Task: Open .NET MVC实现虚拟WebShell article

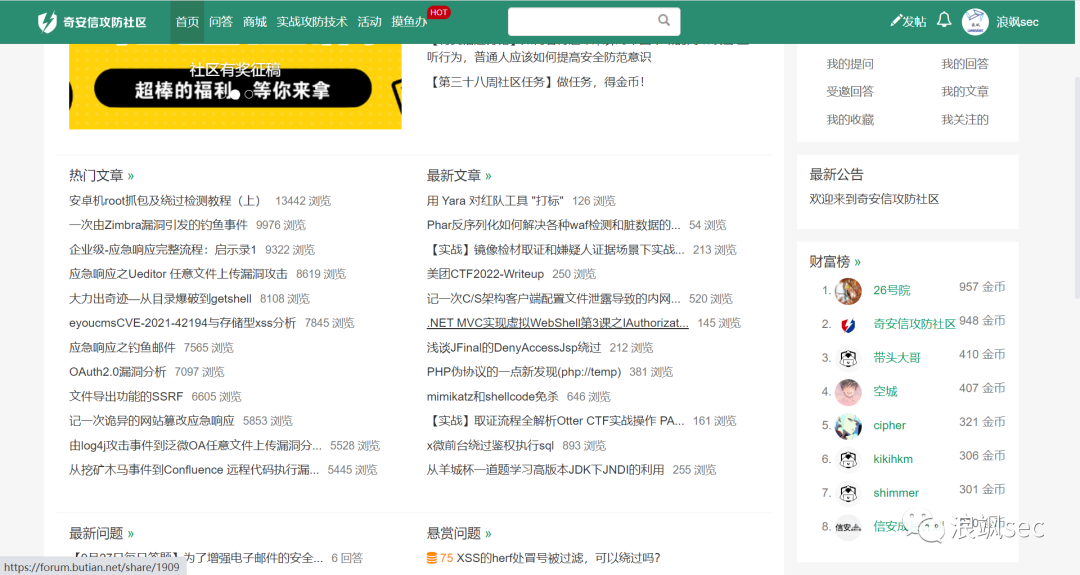Action: click(x=558, y=323)
